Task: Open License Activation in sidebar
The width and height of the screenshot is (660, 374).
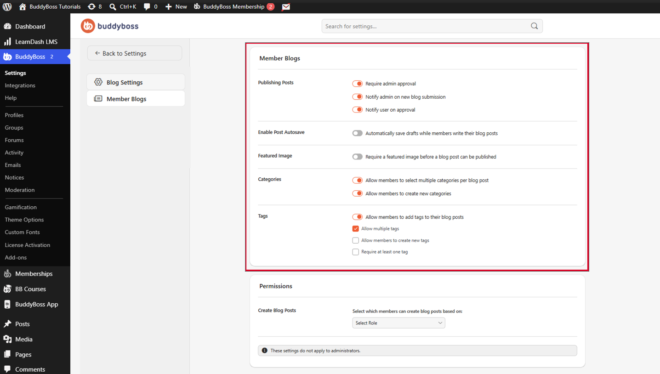Action: click(27, 245)
